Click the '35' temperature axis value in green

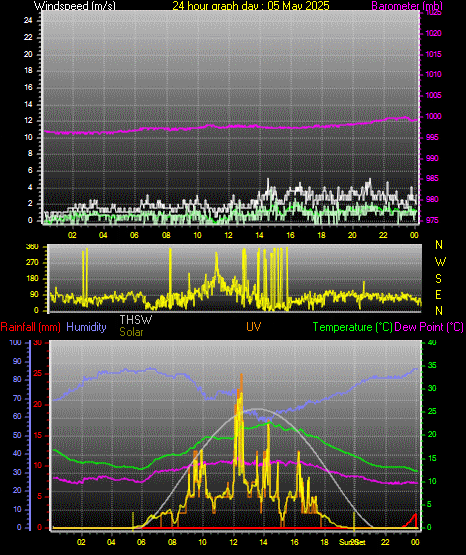coord(432,365)
